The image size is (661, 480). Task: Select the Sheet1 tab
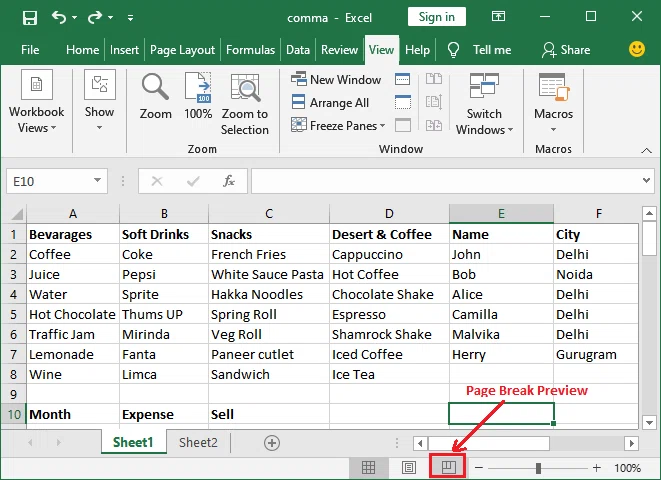click(133, 442)
